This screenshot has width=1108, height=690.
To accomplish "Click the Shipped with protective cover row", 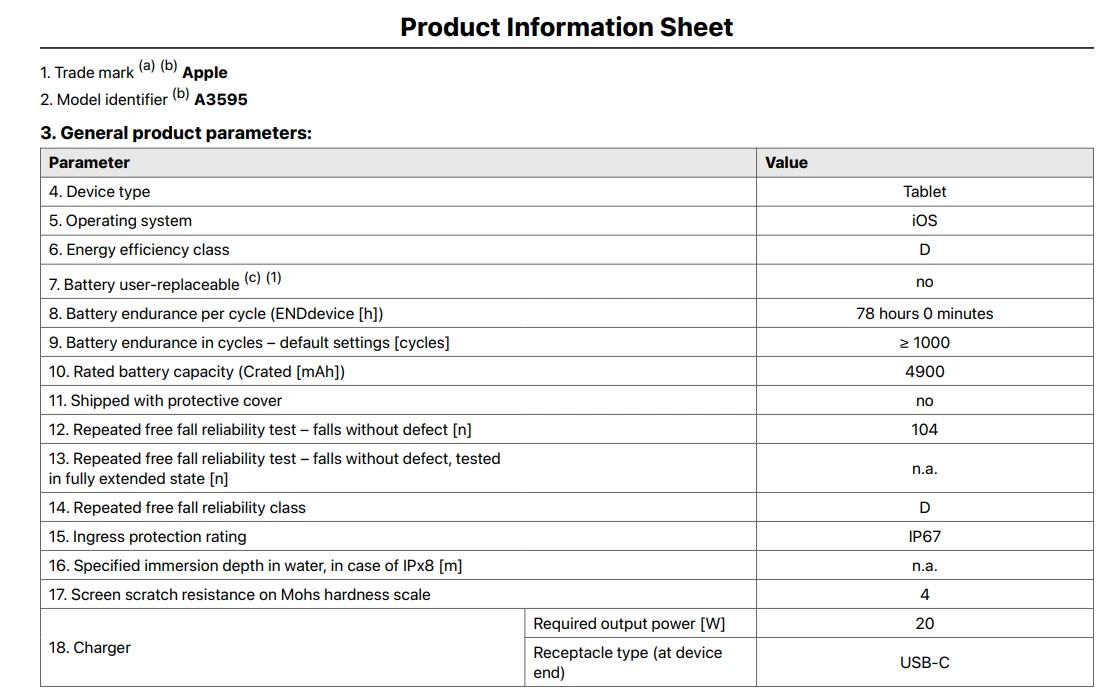I will coord(567,401).
